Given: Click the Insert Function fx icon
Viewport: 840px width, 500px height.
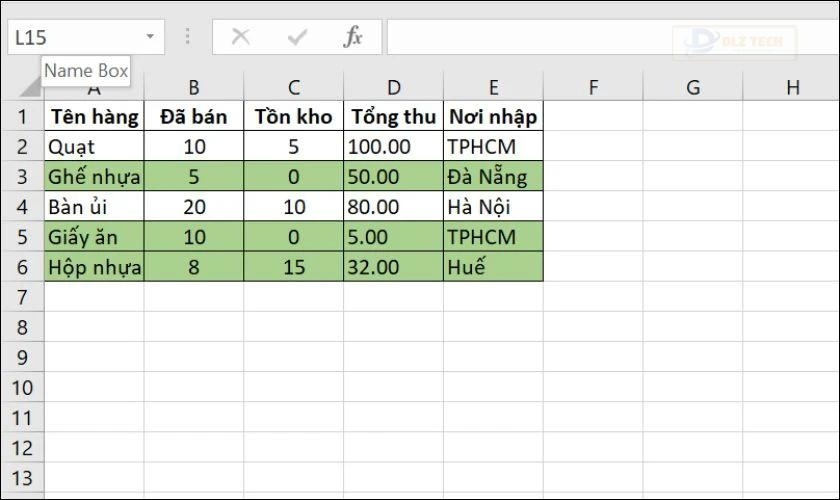Looking at the screenshot, I should click(352, 37).
